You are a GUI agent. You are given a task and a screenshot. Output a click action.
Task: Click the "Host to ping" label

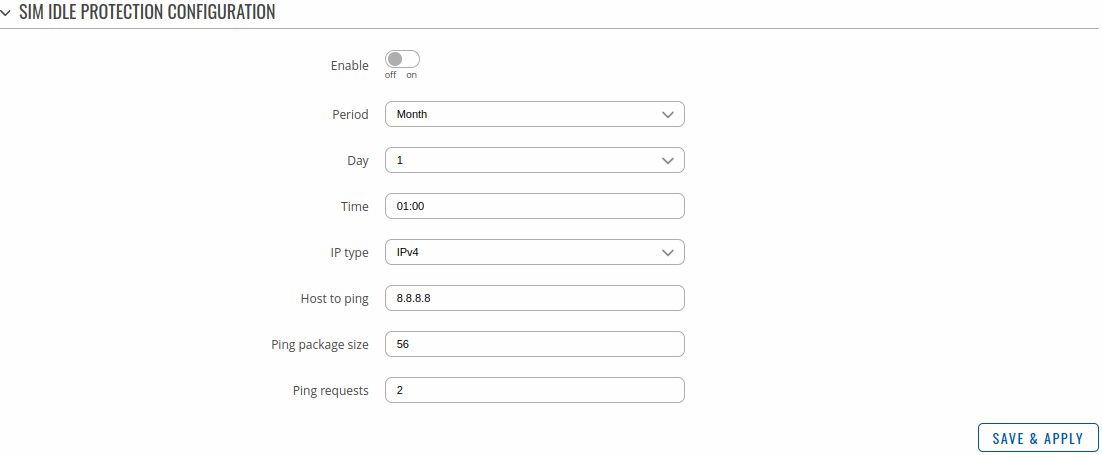pos(334,298)
